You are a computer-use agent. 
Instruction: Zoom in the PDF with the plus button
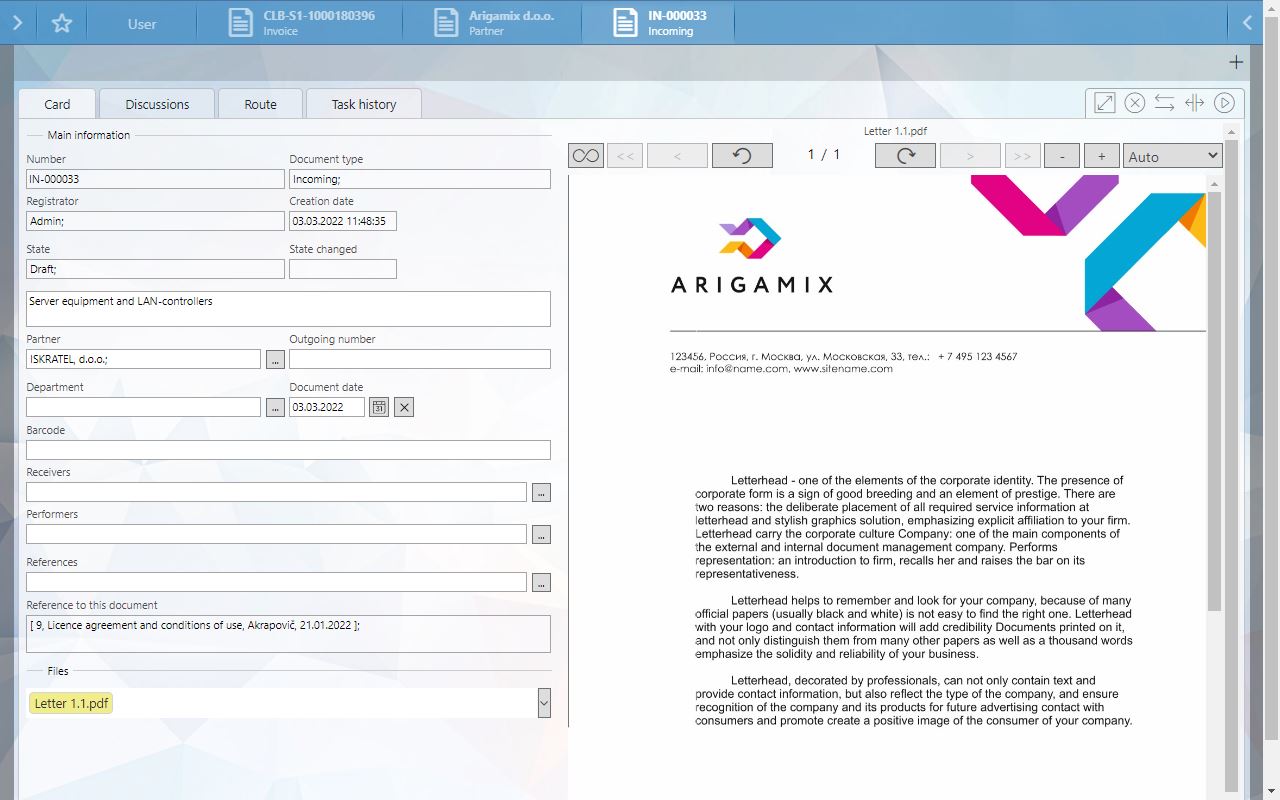click(1101, 155)
